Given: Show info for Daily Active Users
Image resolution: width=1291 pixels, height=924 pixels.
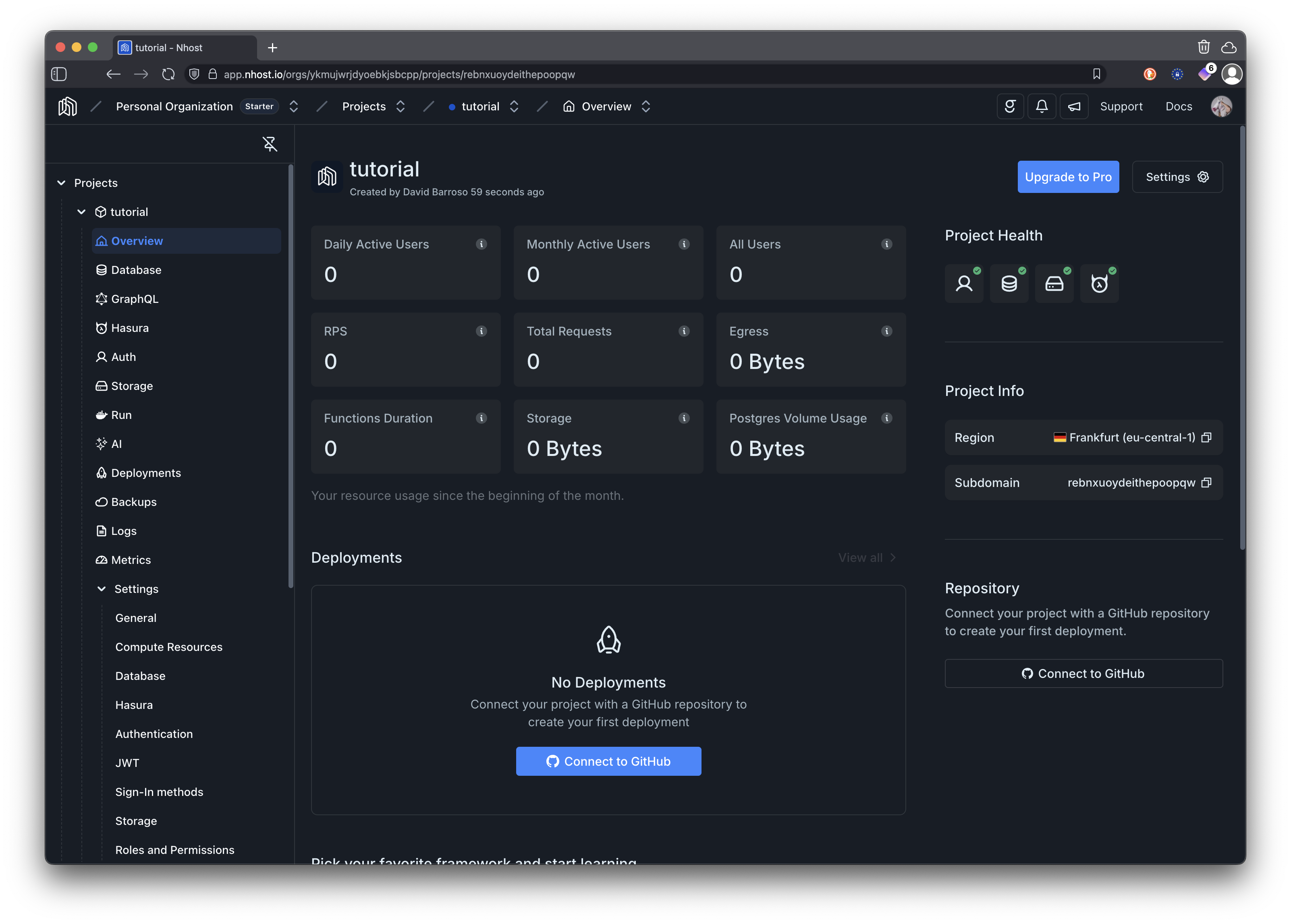Looking at the screenshot, I should [x=481, y=244].
